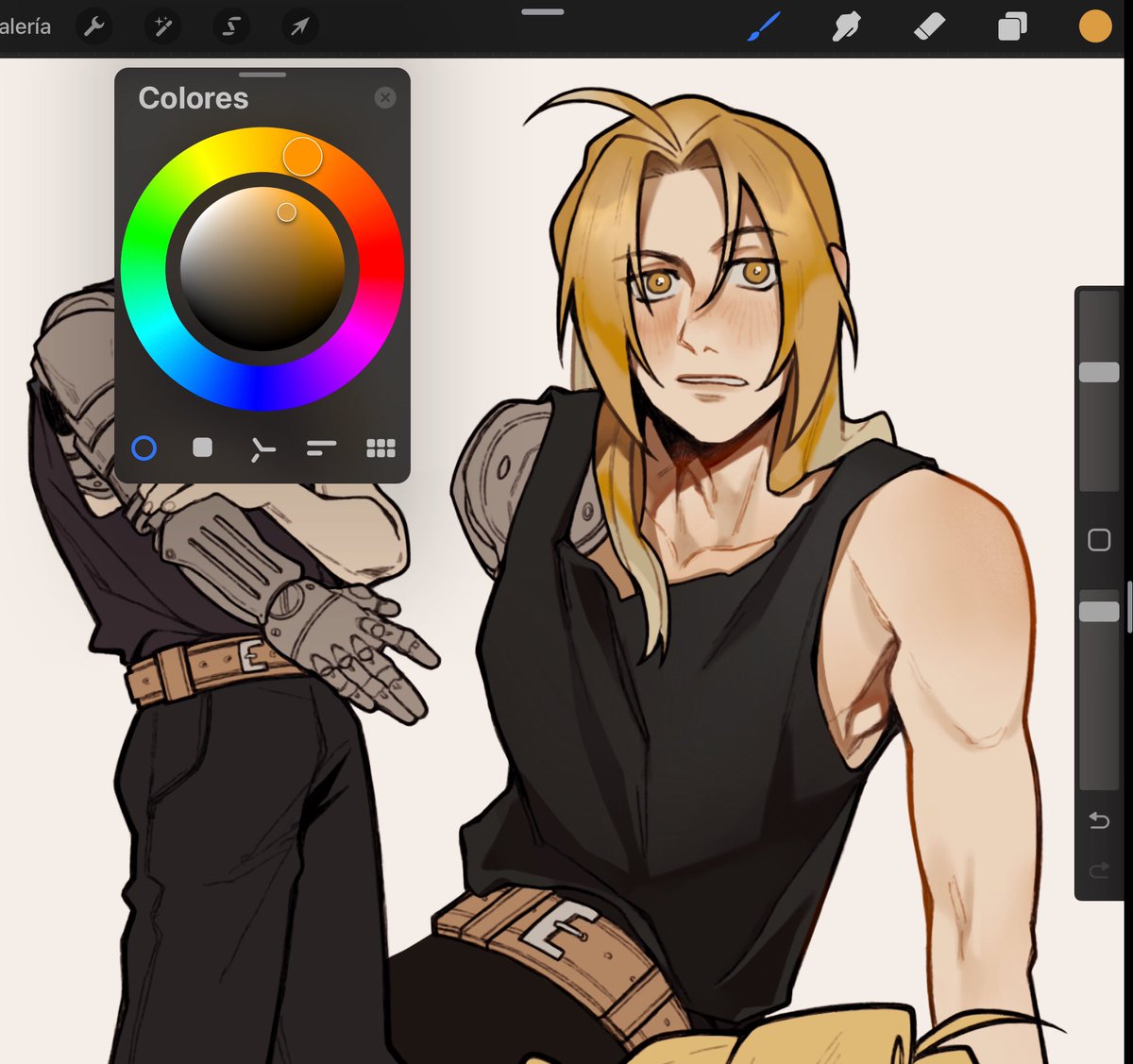Return to the Galería view
The image size is (1133, 1064).
[x=25, y=26]
